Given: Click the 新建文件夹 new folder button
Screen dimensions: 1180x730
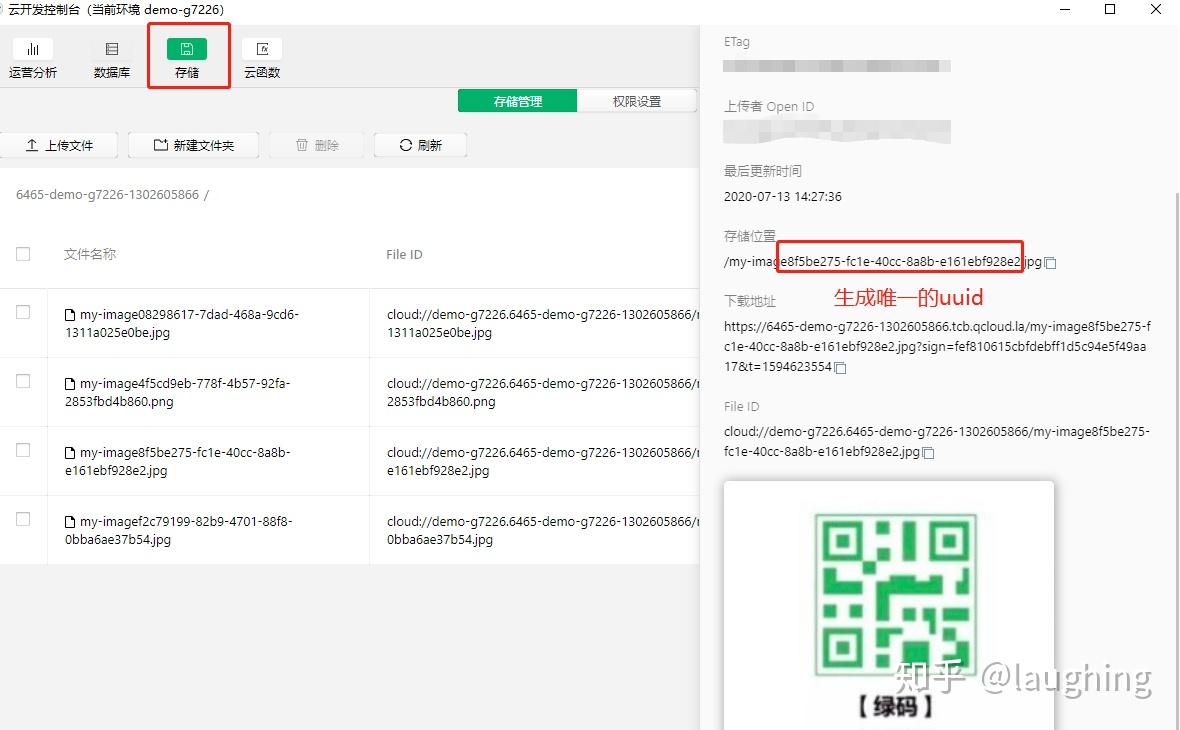Looking at the screenshot, I should click(x=193, y=145).
